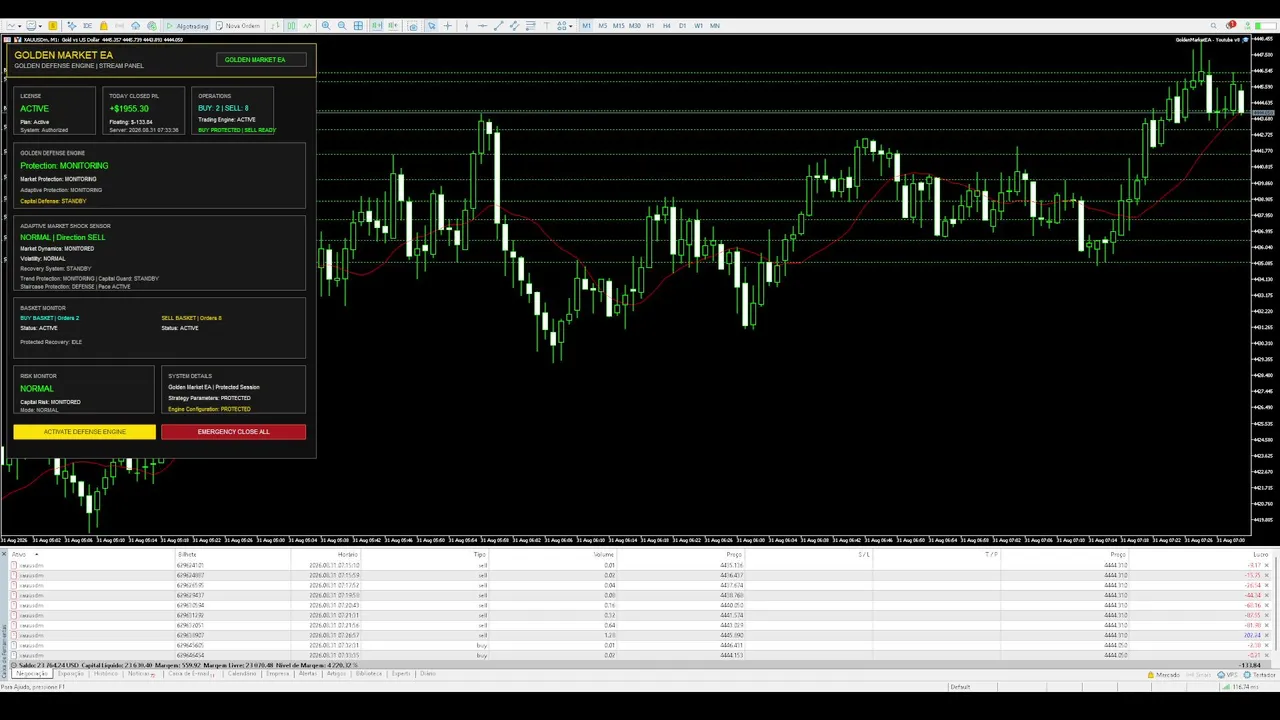Screen dimensions: 1280x720
Task: Close the Toolbox panel with X
Action: [4, 554]
